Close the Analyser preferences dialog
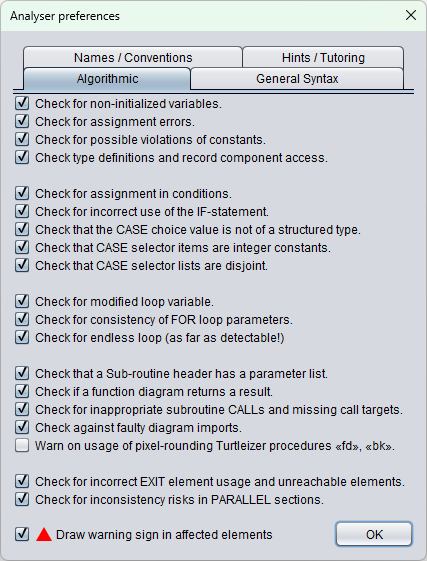 (411, 15)
